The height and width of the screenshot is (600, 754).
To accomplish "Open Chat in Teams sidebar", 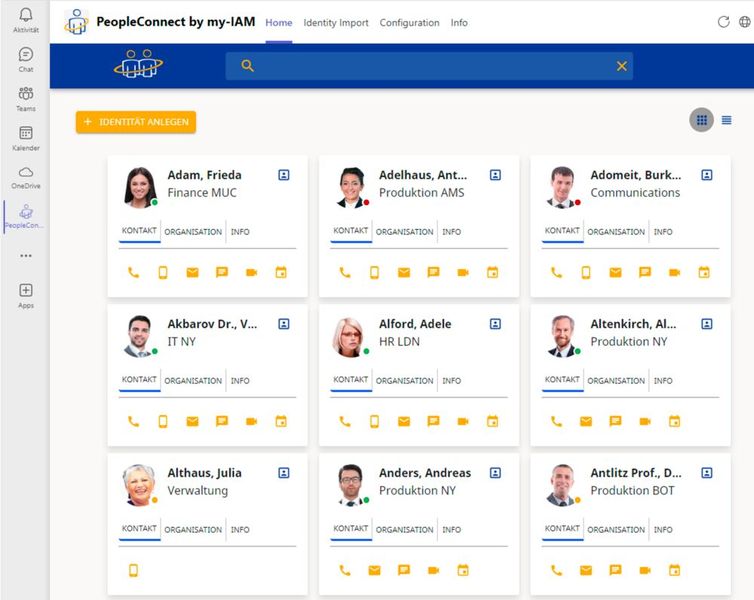I will click(x=25, y=60).
